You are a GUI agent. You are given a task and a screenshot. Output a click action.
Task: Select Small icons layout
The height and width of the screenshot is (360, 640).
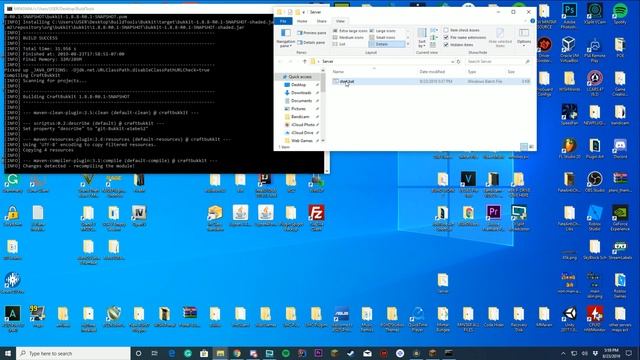(x=382, y=38)
